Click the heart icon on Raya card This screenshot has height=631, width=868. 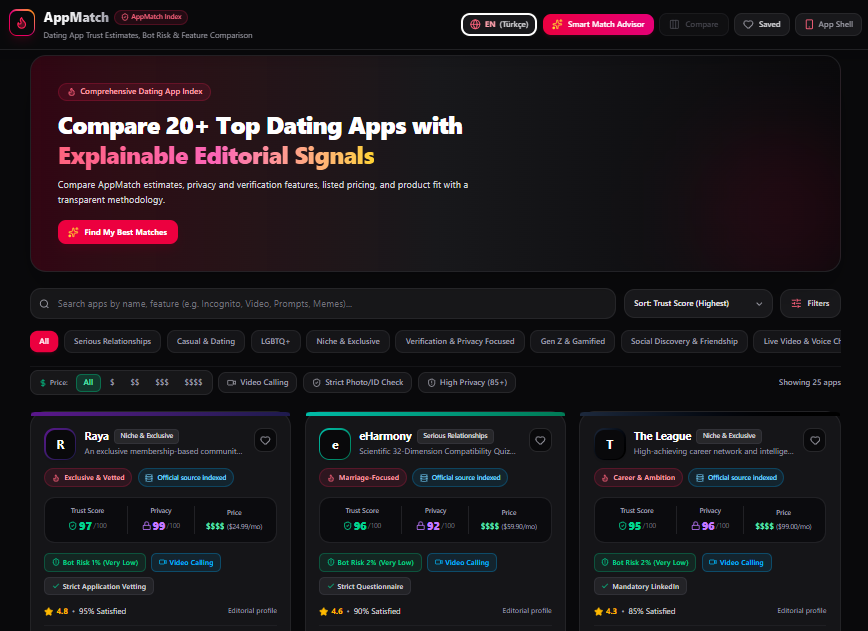(265, 441)
